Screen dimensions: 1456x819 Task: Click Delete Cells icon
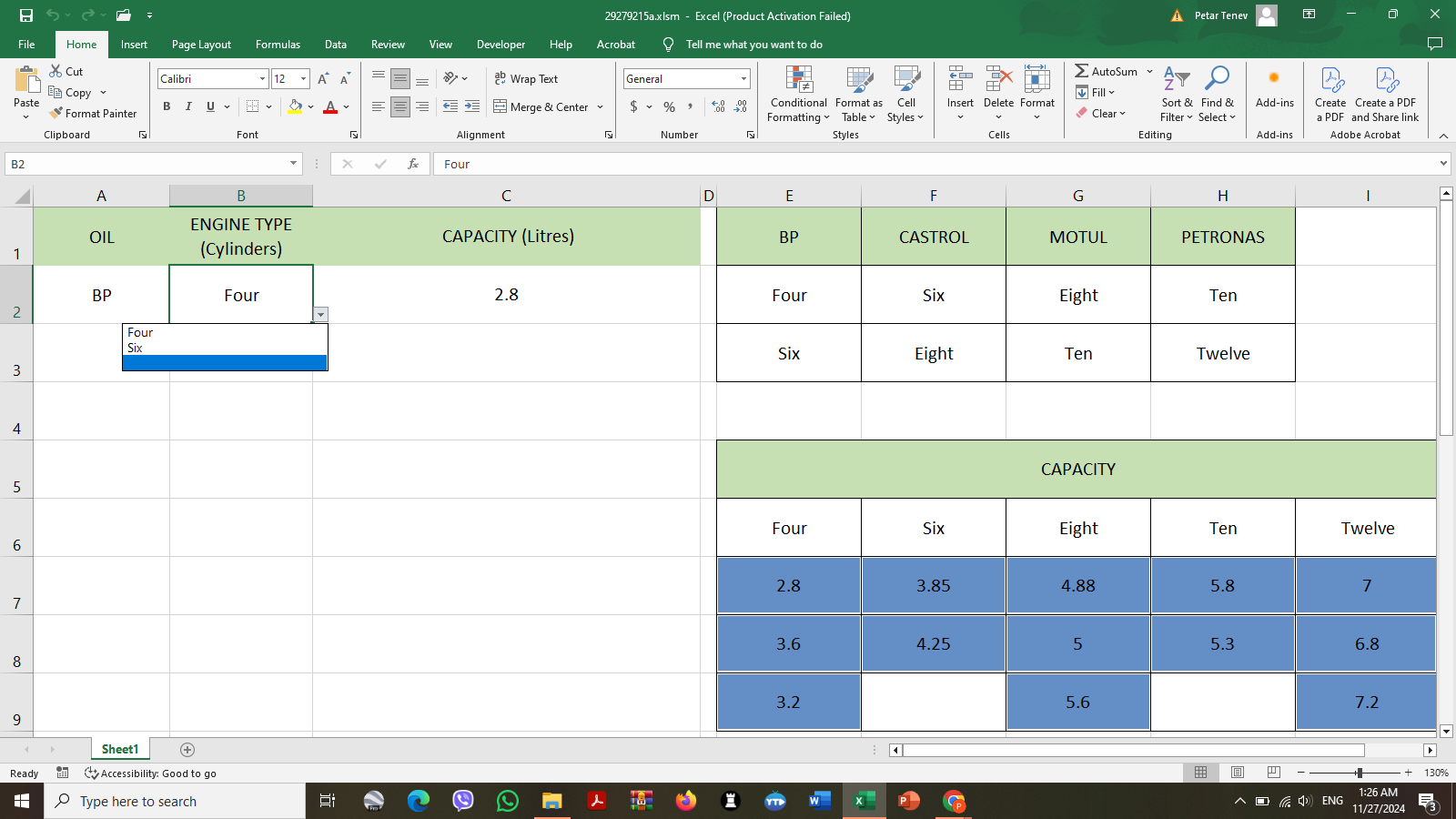(998, 79)
